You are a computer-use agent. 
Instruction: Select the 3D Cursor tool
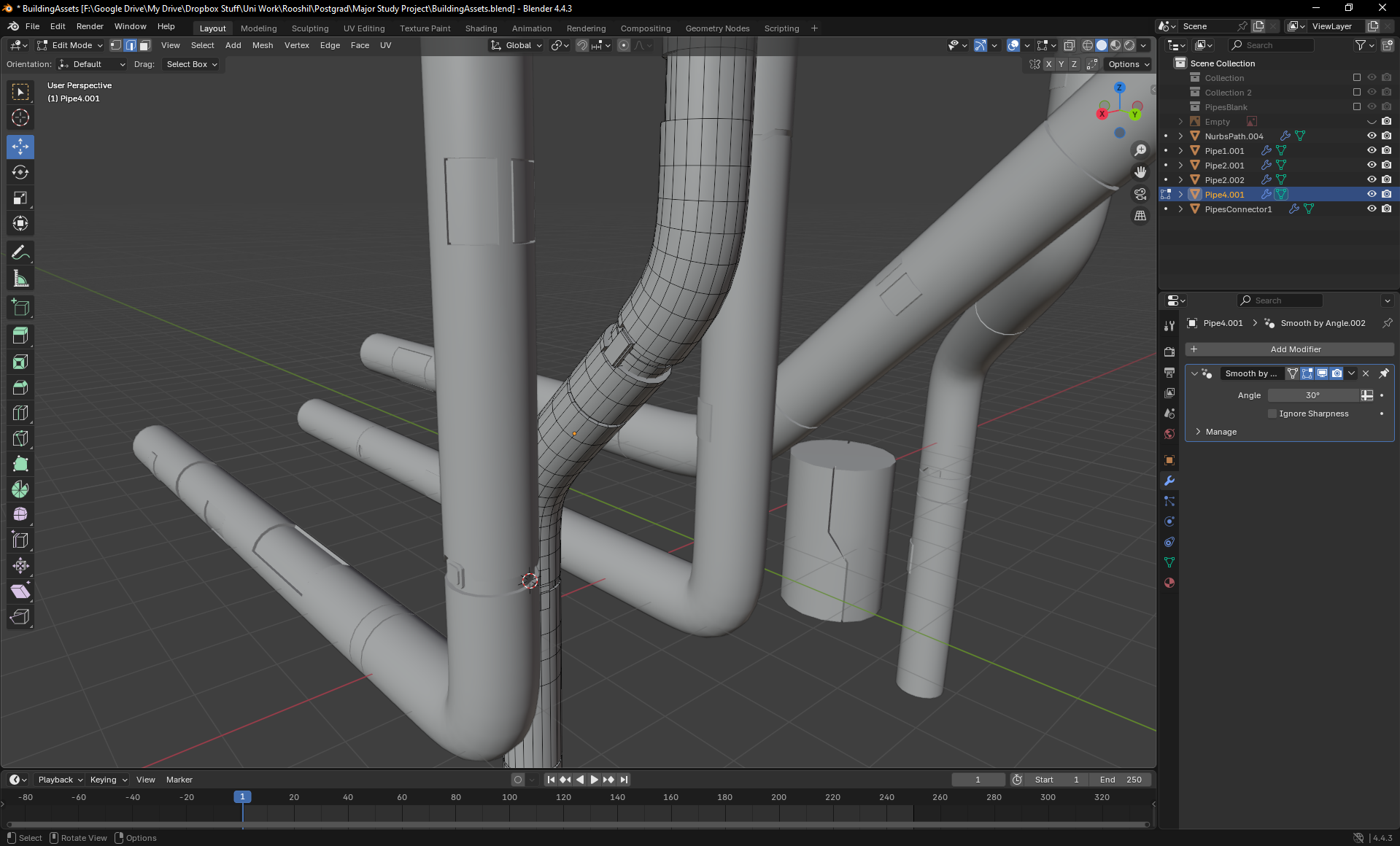pyautogui.click(x=20, y=117)
